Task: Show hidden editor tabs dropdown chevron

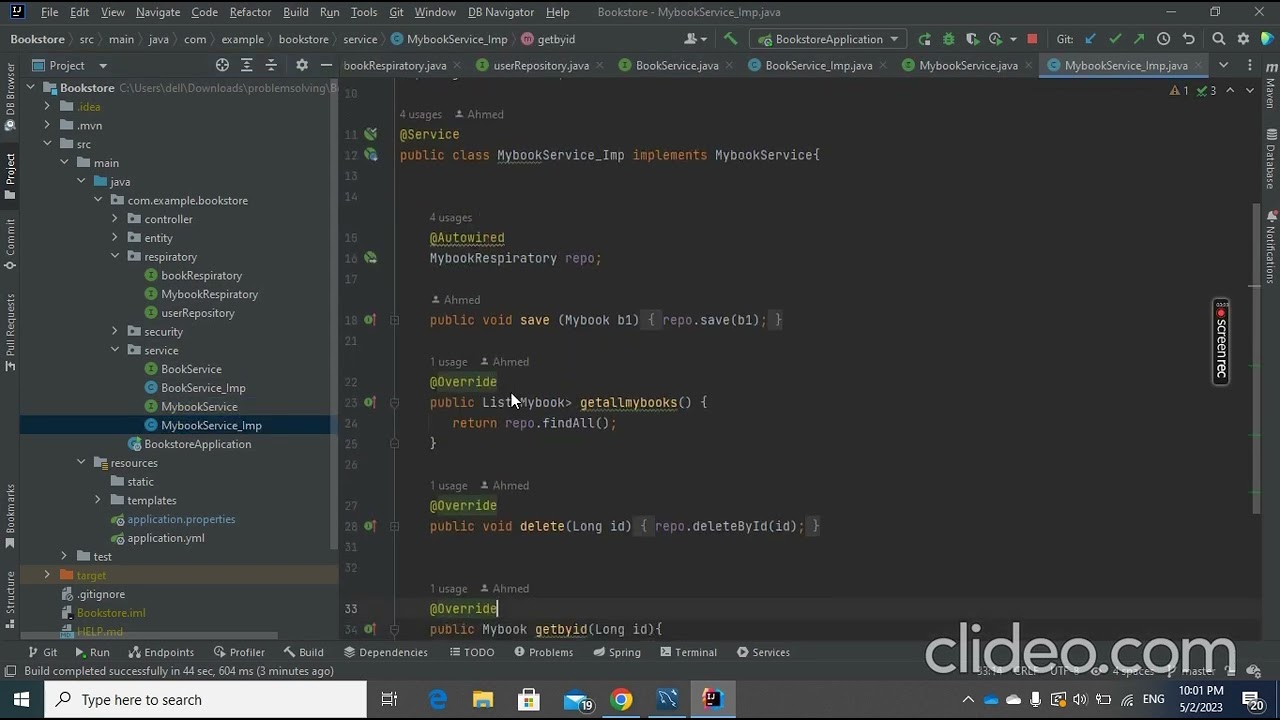Action: (x=1223, y=65)
